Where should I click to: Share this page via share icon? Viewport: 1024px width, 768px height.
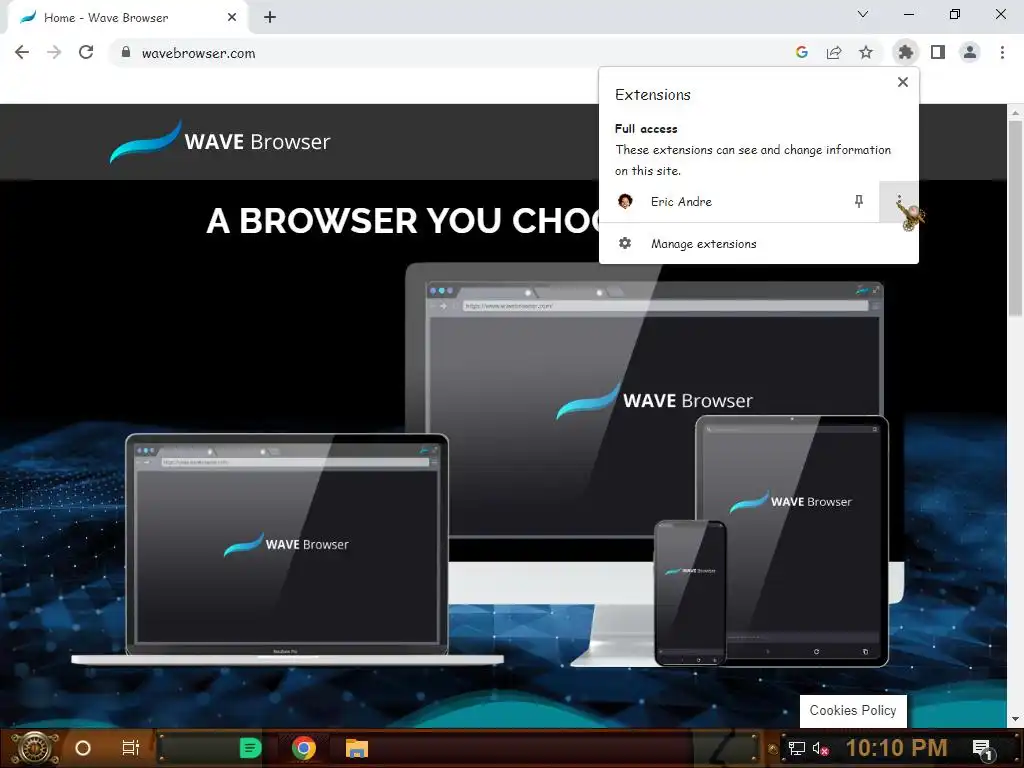pyautogui.click(x=834, y=53)
